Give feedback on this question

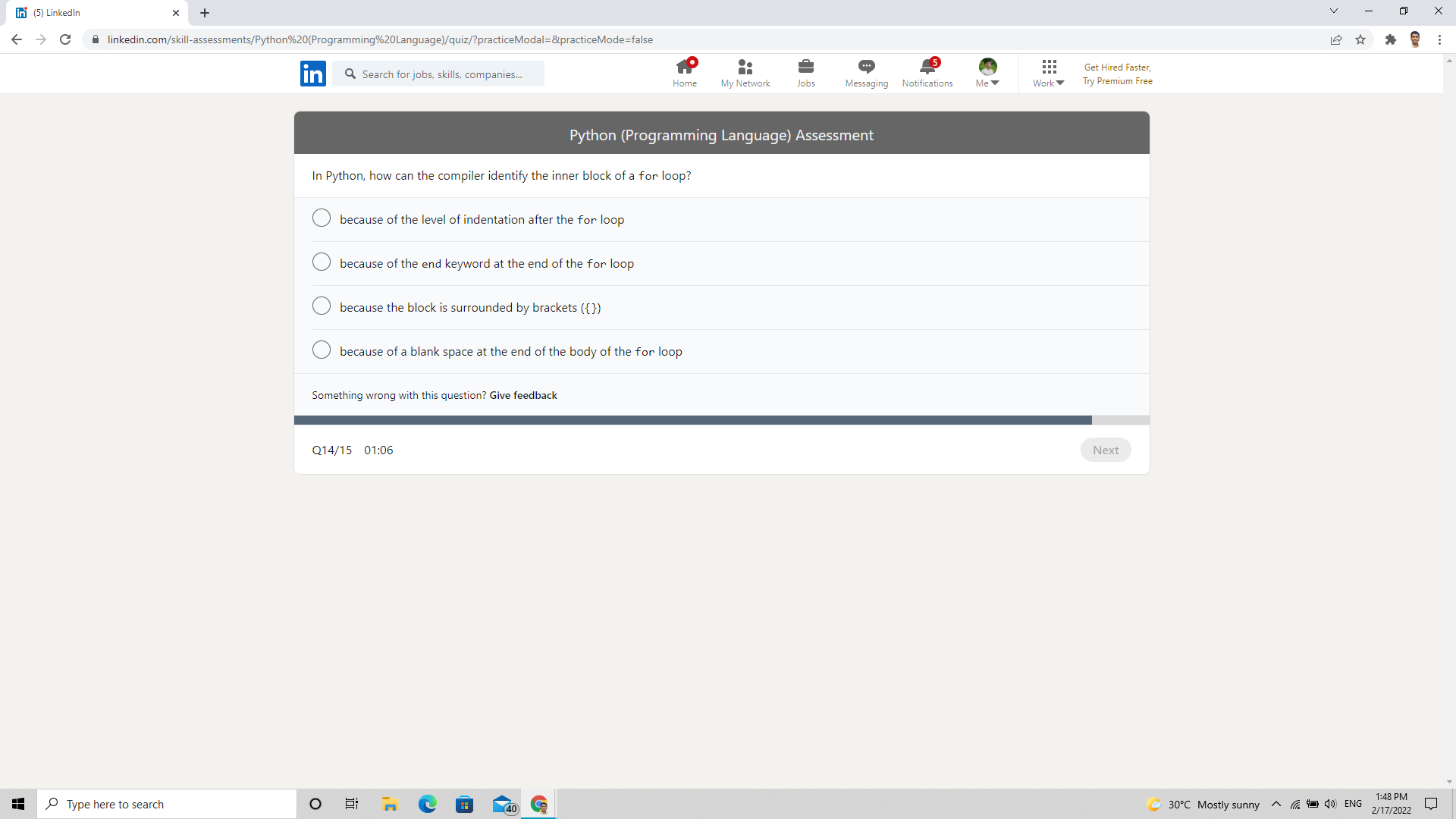(522, 395)
